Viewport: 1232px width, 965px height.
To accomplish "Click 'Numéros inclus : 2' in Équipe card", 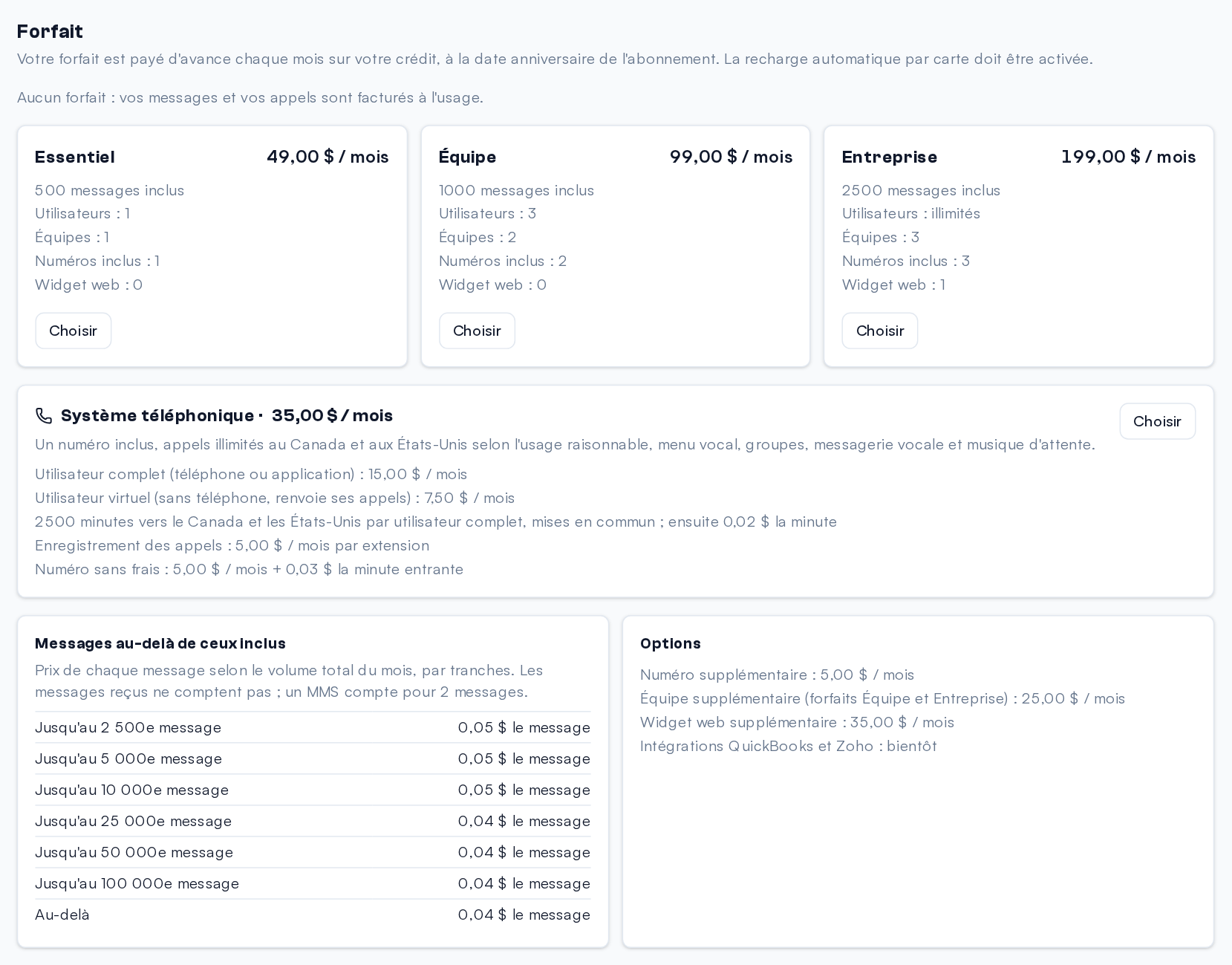I will (x=503, y=261).
